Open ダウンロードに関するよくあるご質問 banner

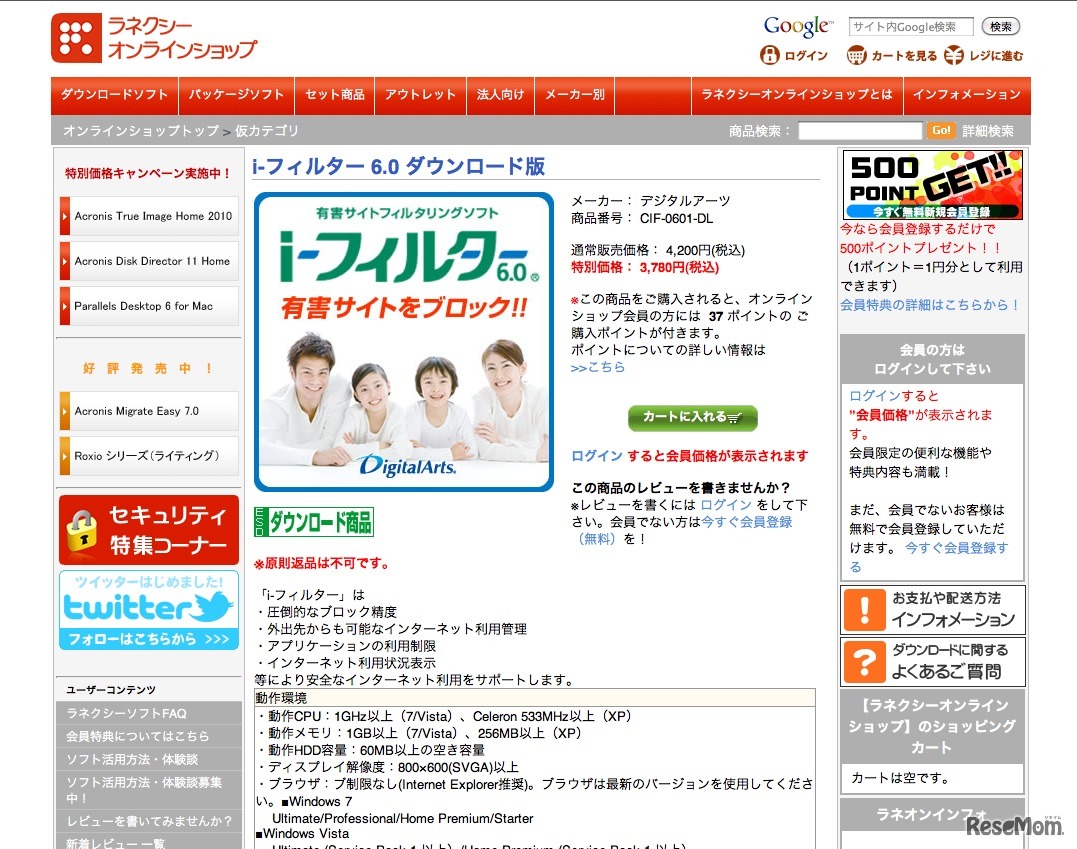tap(932, 661)
